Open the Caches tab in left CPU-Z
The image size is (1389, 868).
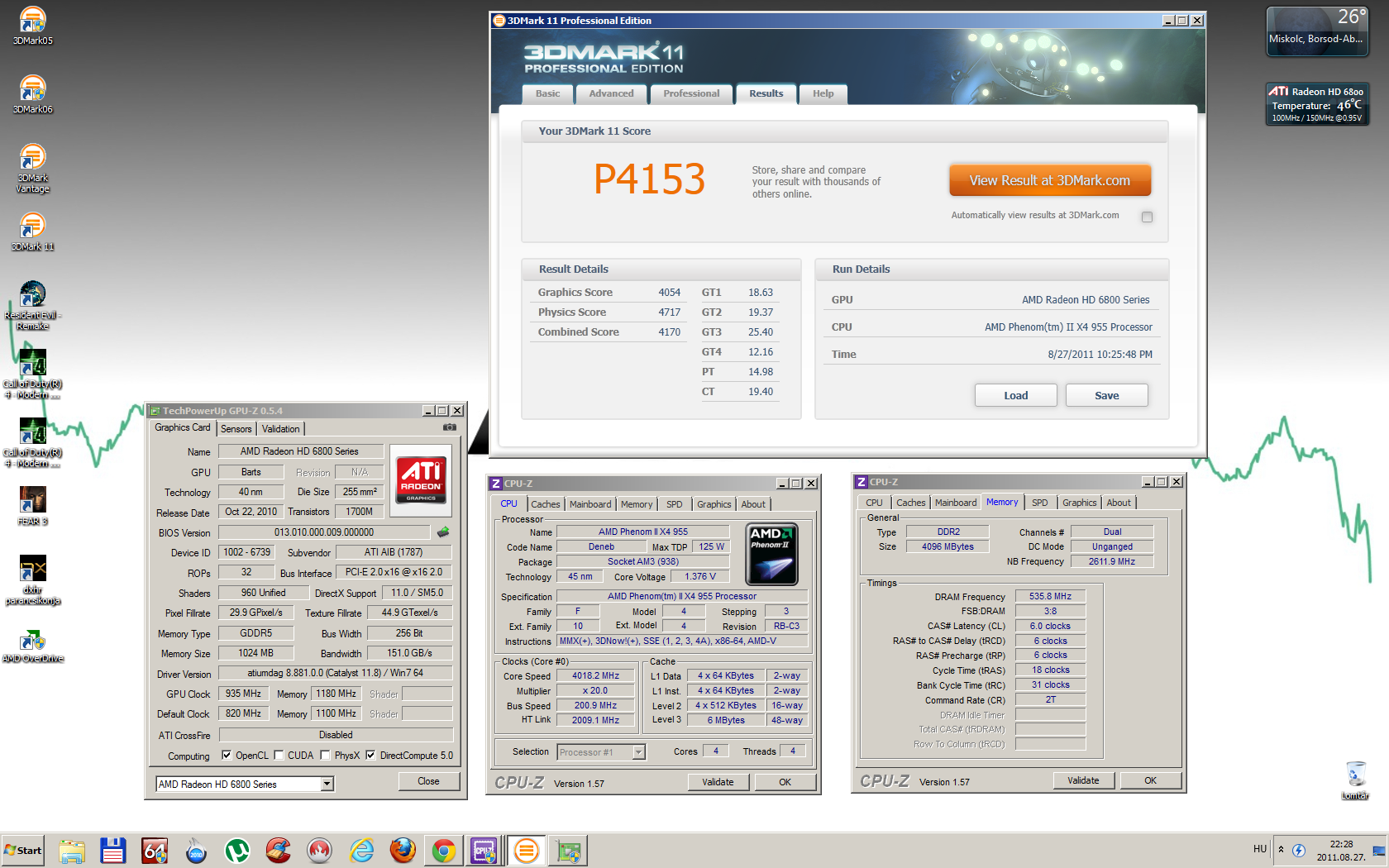(x=546, y=504)
